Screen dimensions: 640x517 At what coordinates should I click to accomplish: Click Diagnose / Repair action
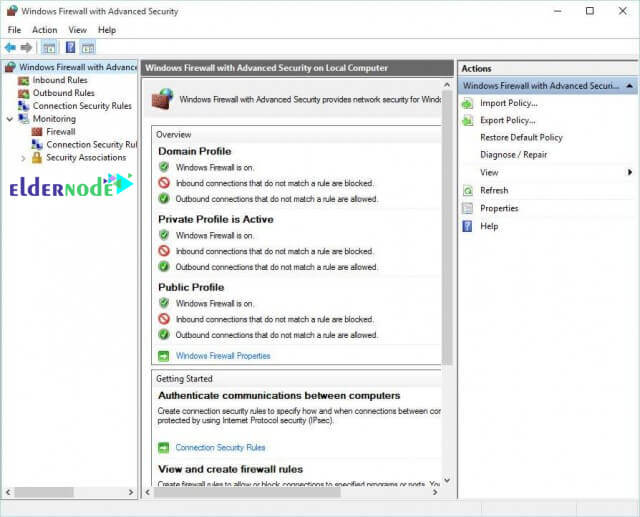(x=513, y=155)
